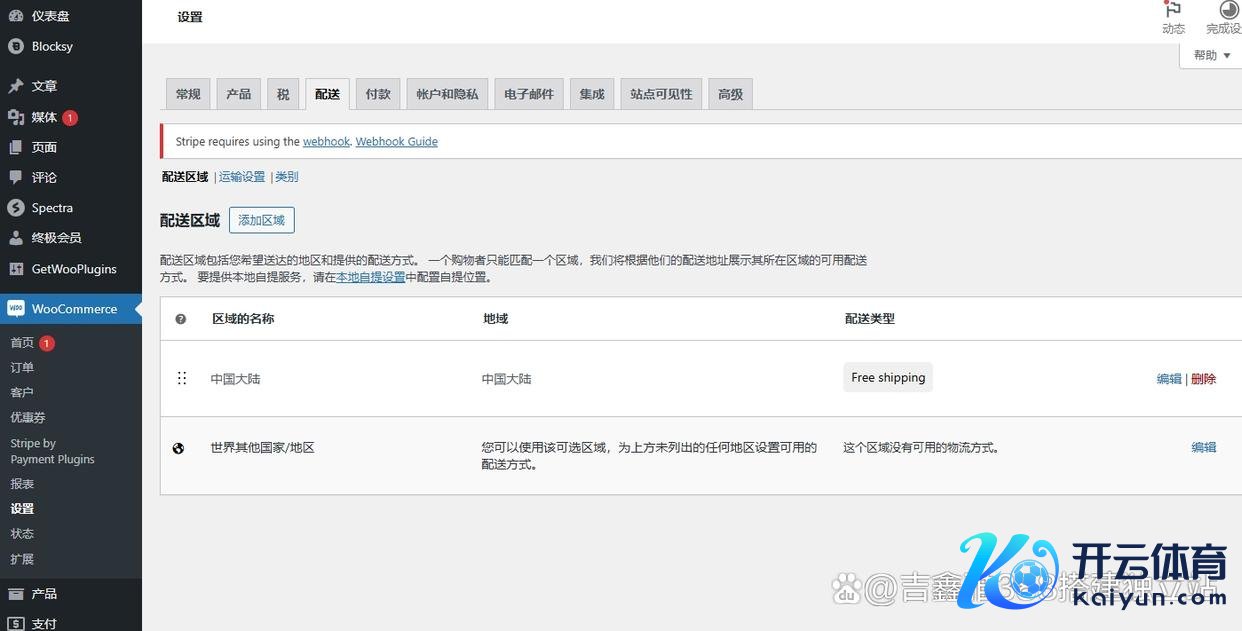
Task: Click the Dashboard gauge icon in sidebar
Action: coord(15,16)
